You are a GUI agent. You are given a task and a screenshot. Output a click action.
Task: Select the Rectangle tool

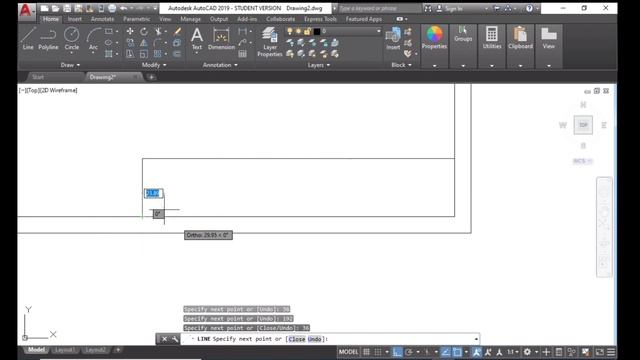(x=109, y=31)
